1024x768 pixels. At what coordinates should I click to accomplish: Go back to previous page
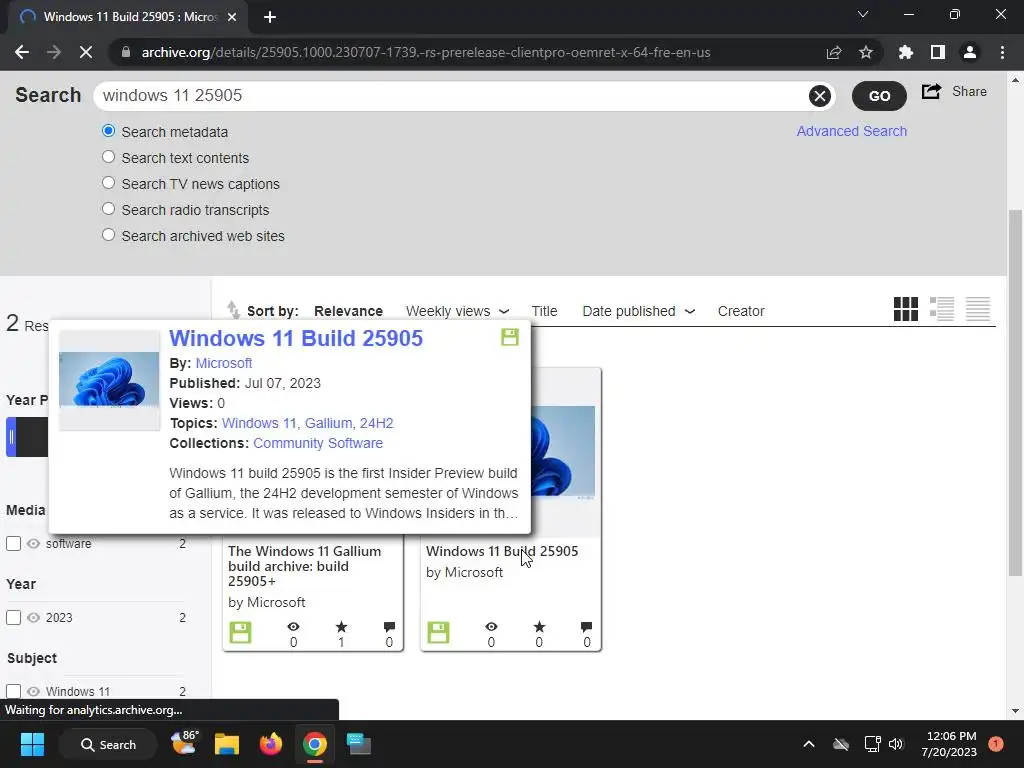22,52
